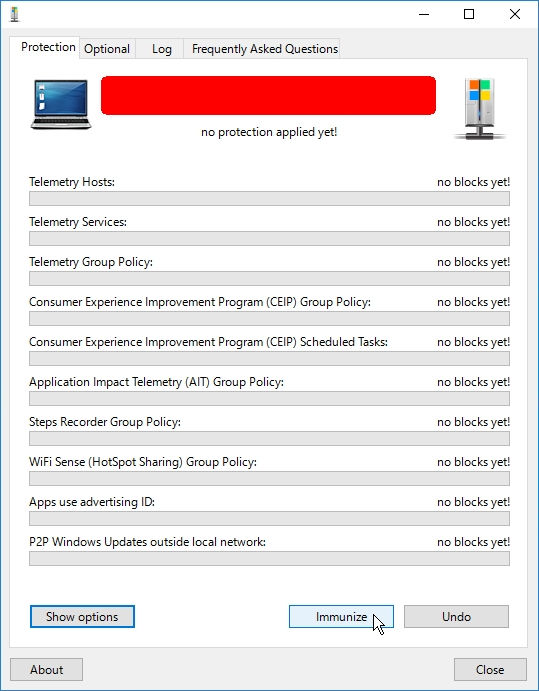Click the AIT Group Policy progress bar
539x691 pixels.
click(269, 398)
